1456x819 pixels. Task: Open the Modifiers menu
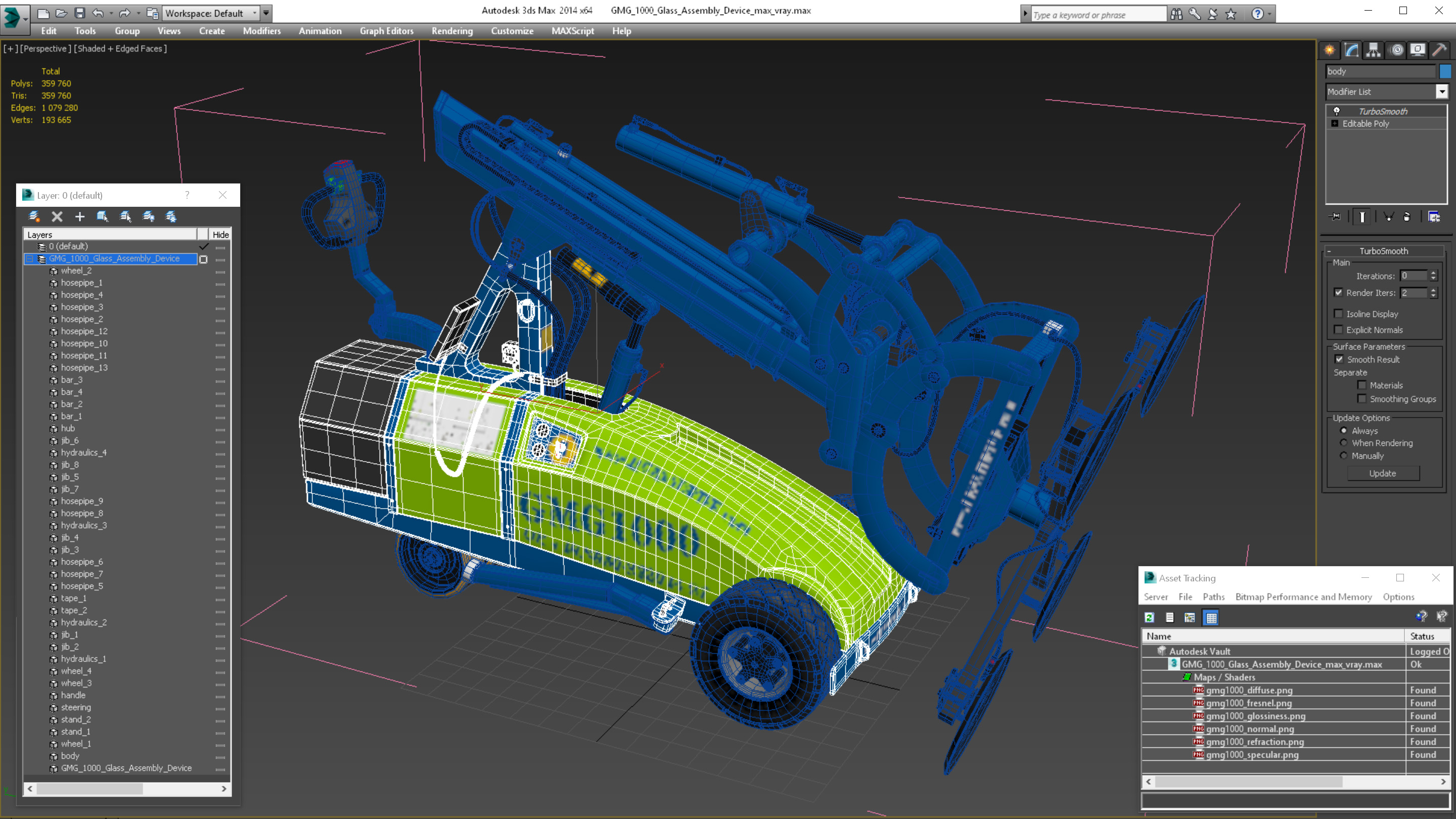262,31
